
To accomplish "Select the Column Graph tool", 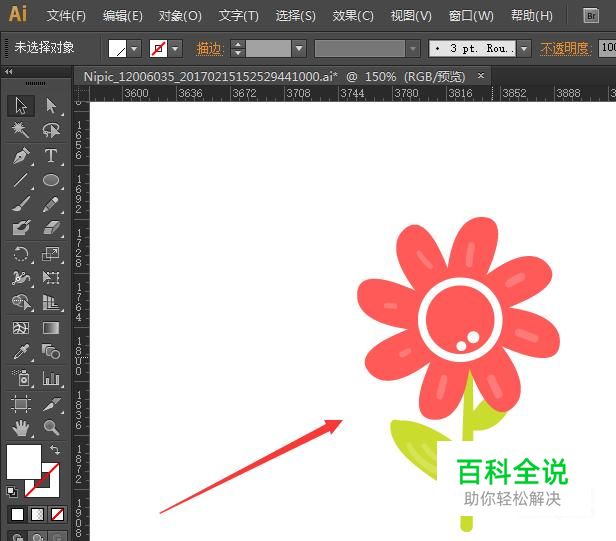I will pyautogui.click(x=51, y=378).
